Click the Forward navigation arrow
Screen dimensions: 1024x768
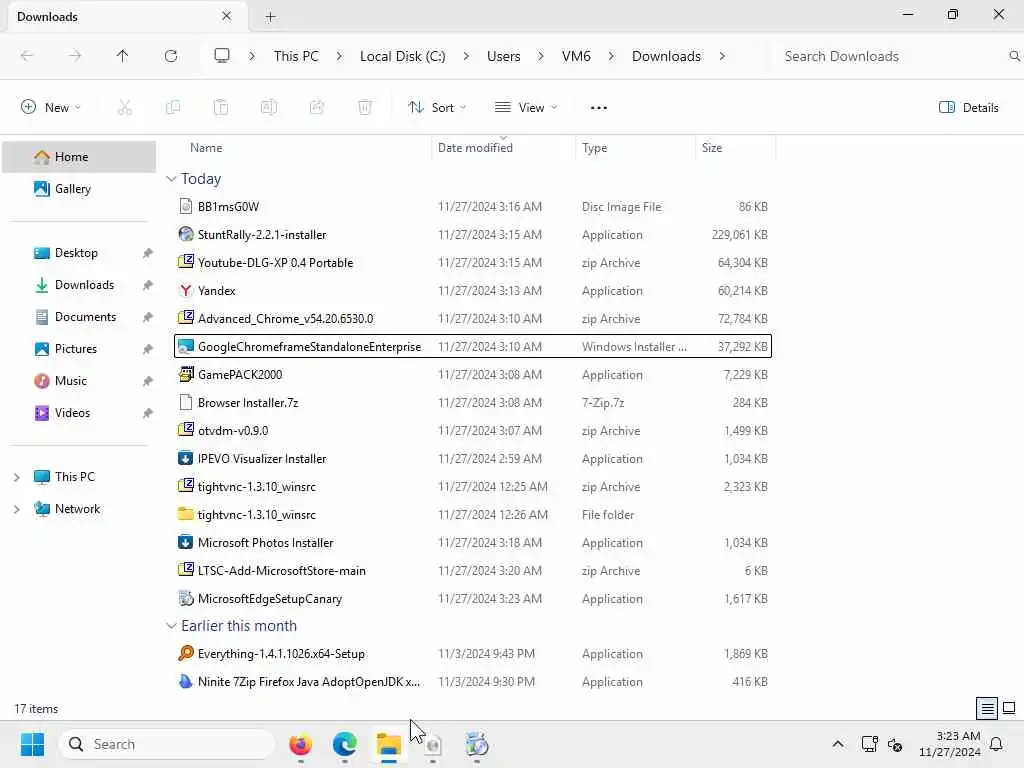[x=75, y=56]
